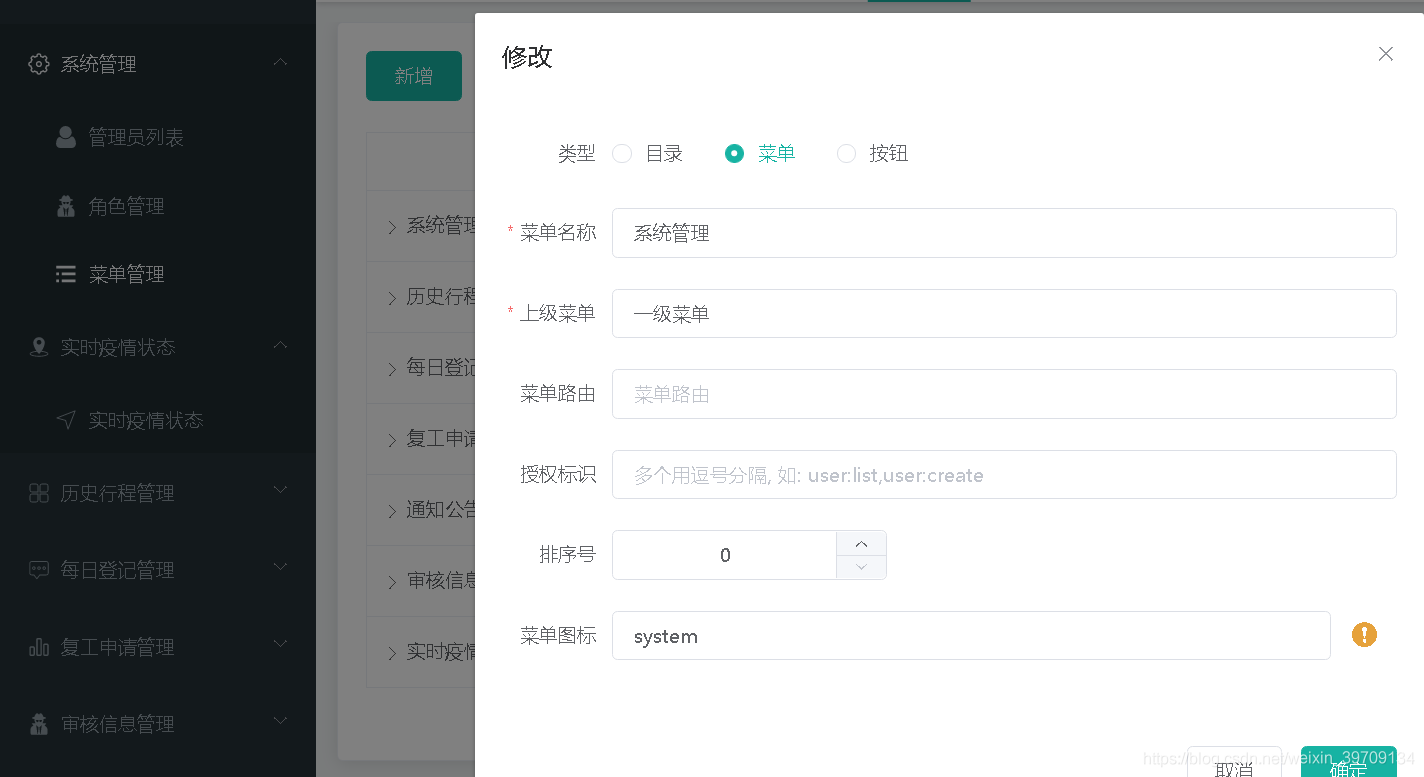The image size is (1424, 777).
Task: Click the paper plane icon in the sidebar
Action: click(66, 420)
